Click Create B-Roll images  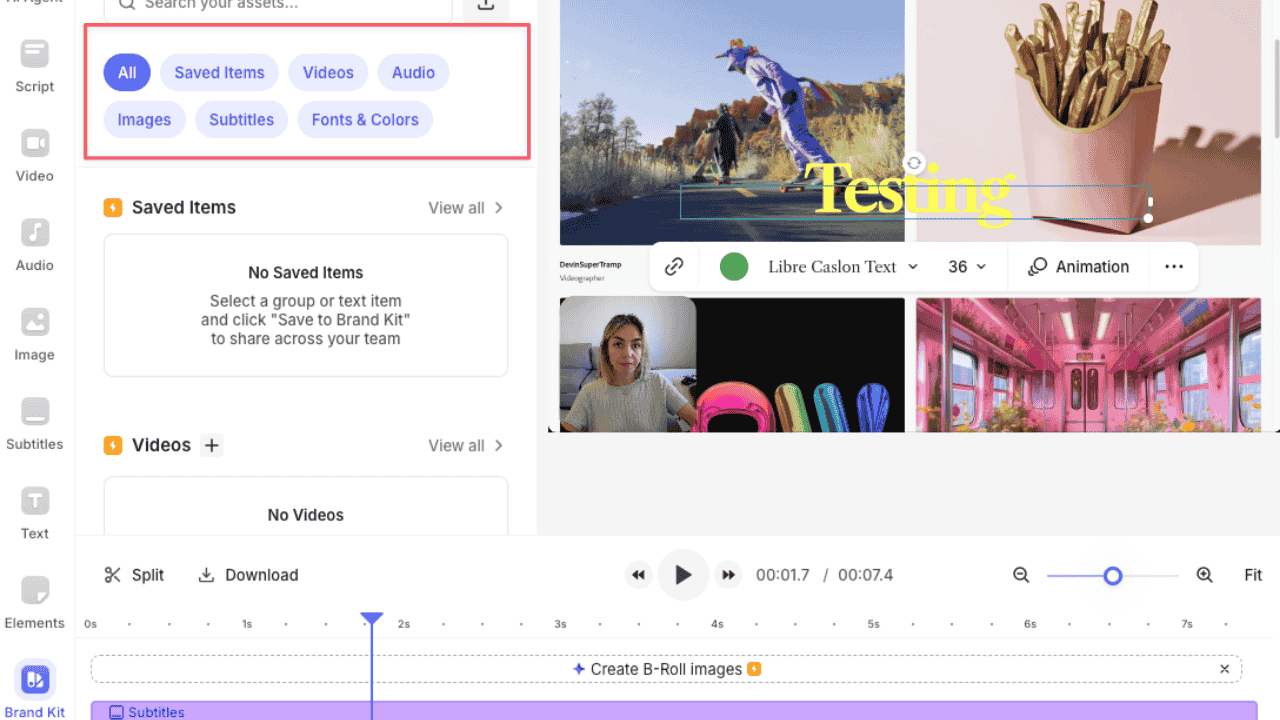coord(666,669)
